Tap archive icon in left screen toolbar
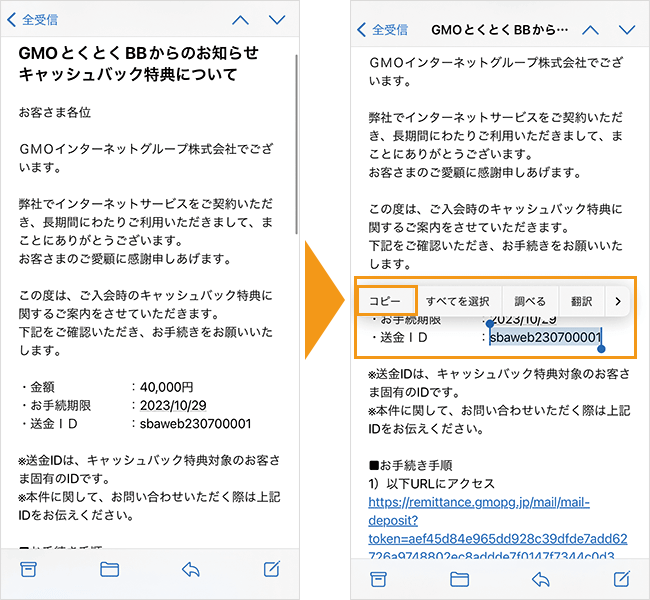 tap(29, 569)
